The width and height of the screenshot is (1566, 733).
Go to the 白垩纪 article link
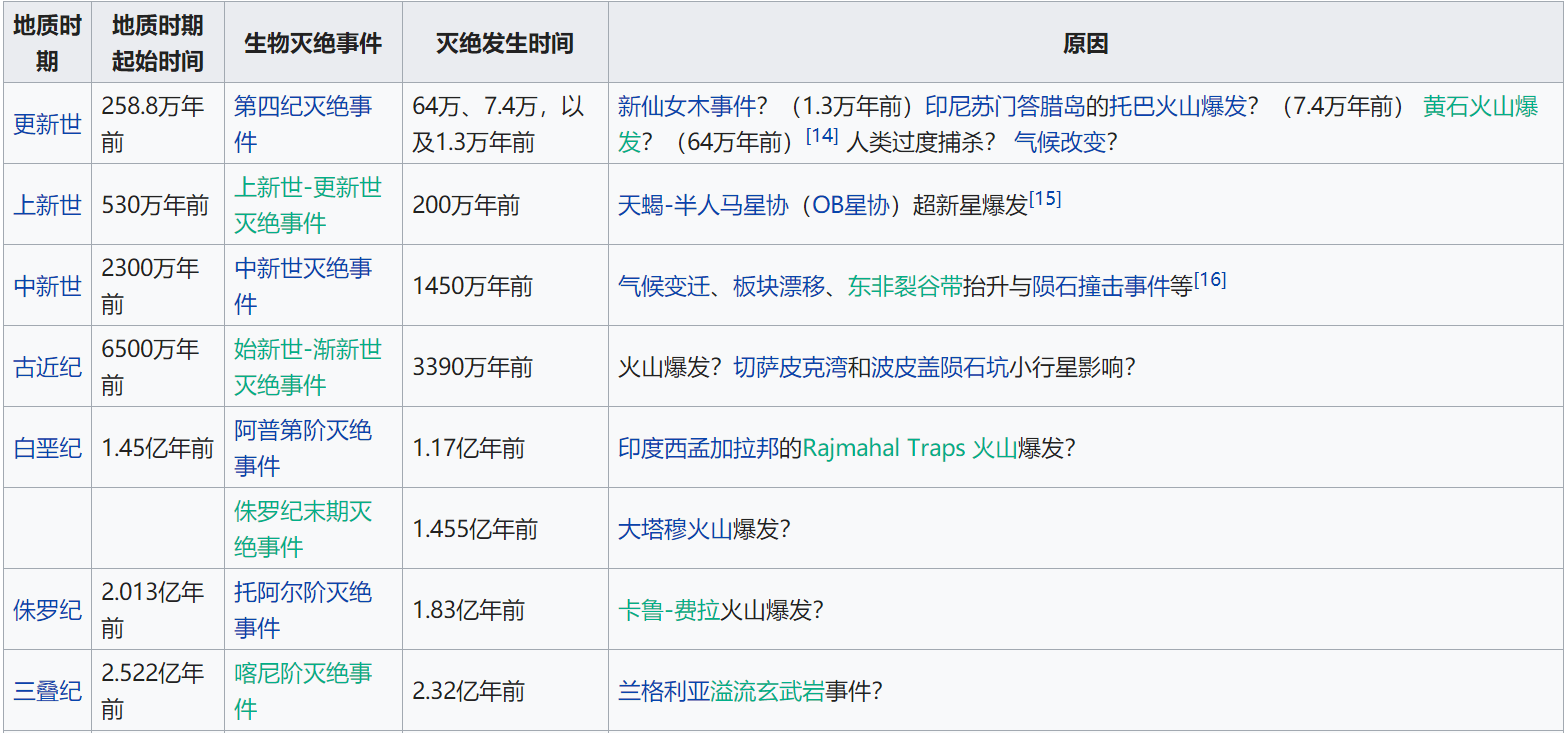pos(47,448)
